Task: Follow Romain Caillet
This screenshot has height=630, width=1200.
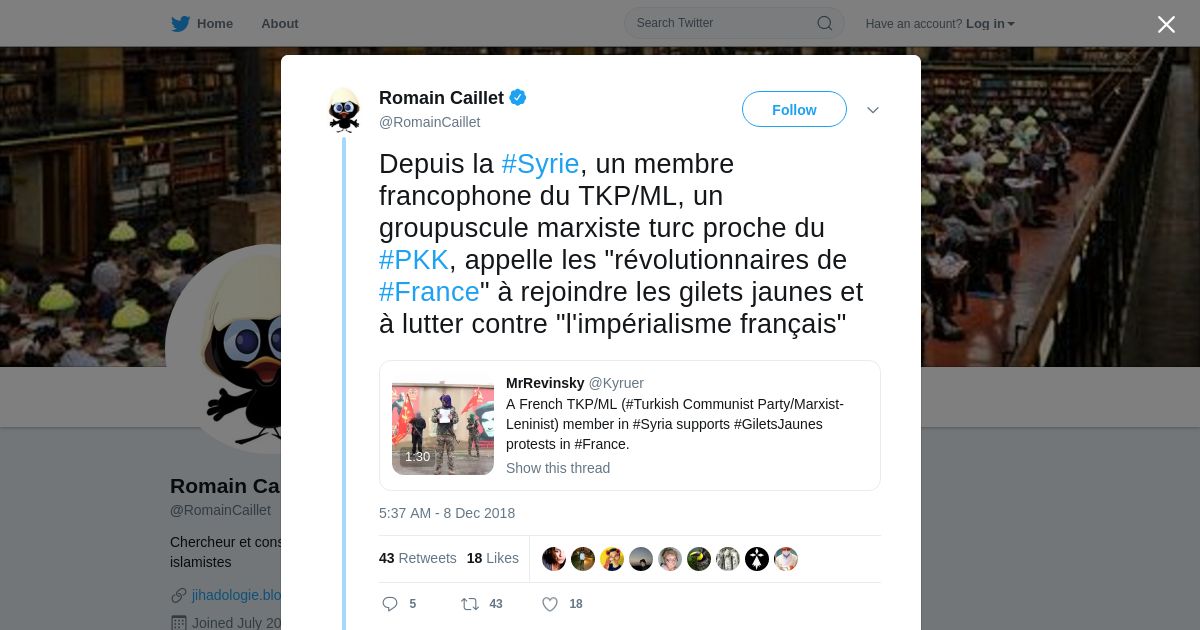Action: 794,109
